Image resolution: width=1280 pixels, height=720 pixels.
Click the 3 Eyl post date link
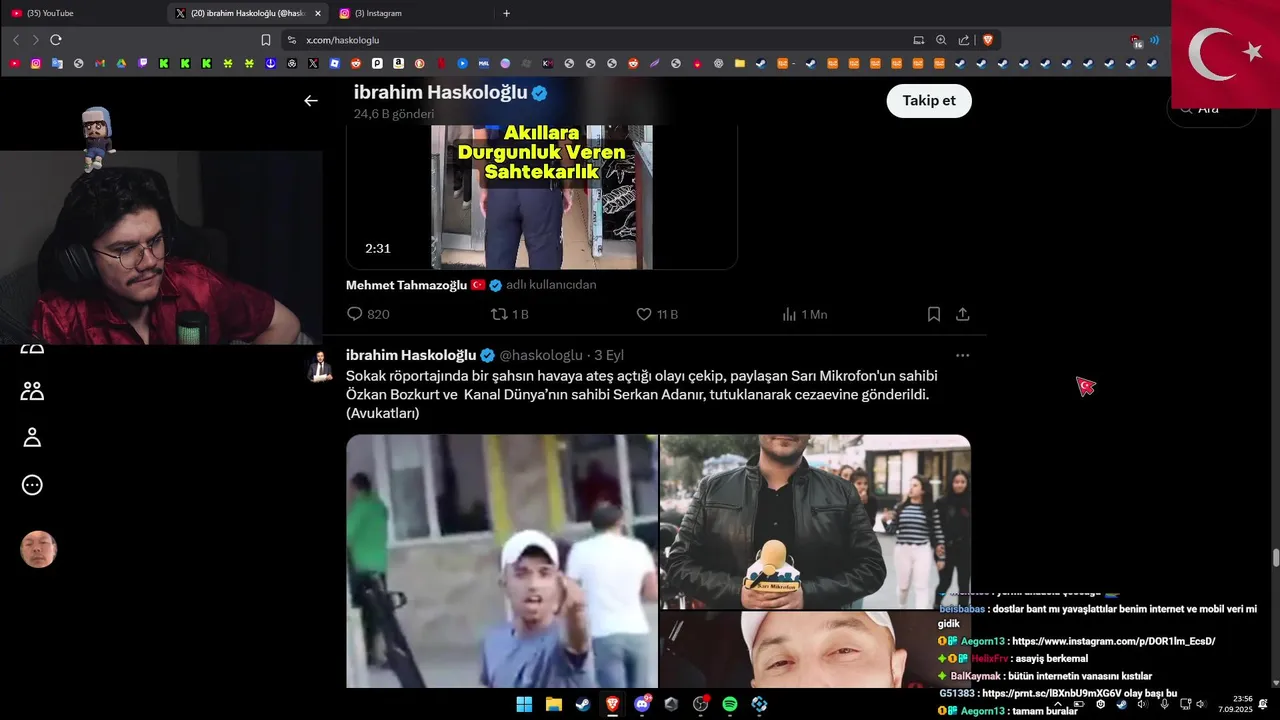[x=609, y=355]
